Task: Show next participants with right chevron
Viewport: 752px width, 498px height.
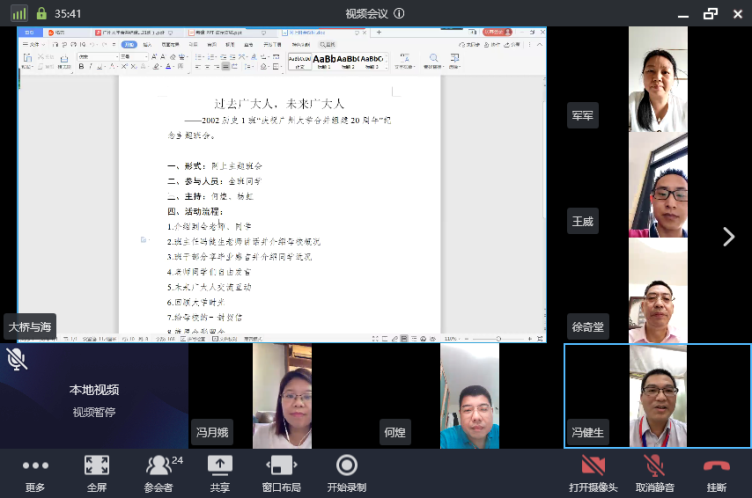Action: click(729, 237)
